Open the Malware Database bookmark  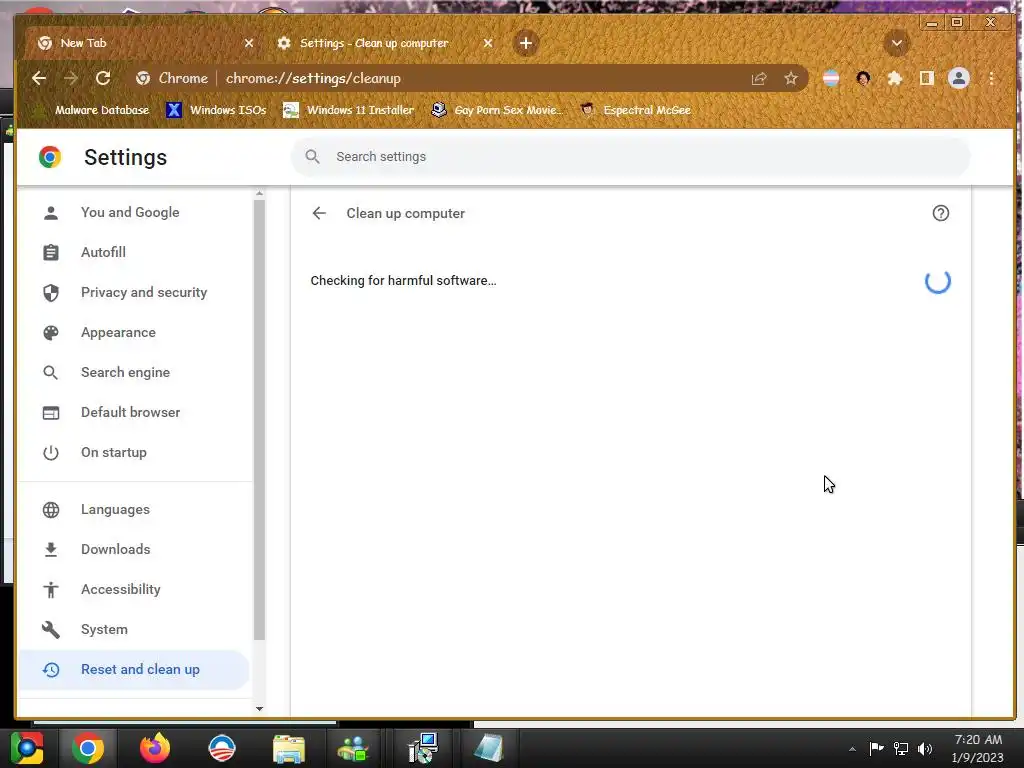91,110
